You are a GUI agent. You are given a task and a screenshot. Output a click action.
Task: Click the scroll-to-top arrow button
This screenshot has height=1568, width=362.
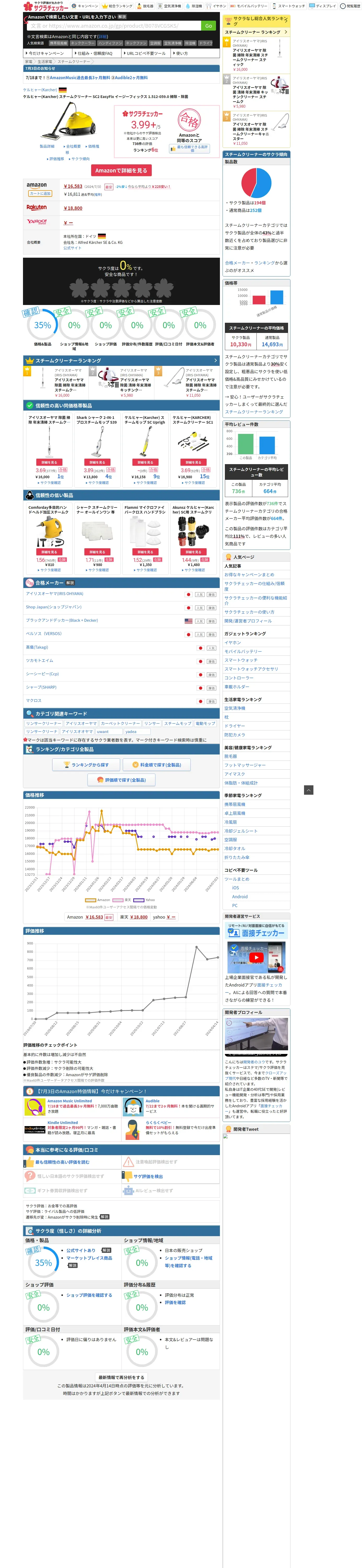click(308, 790)
